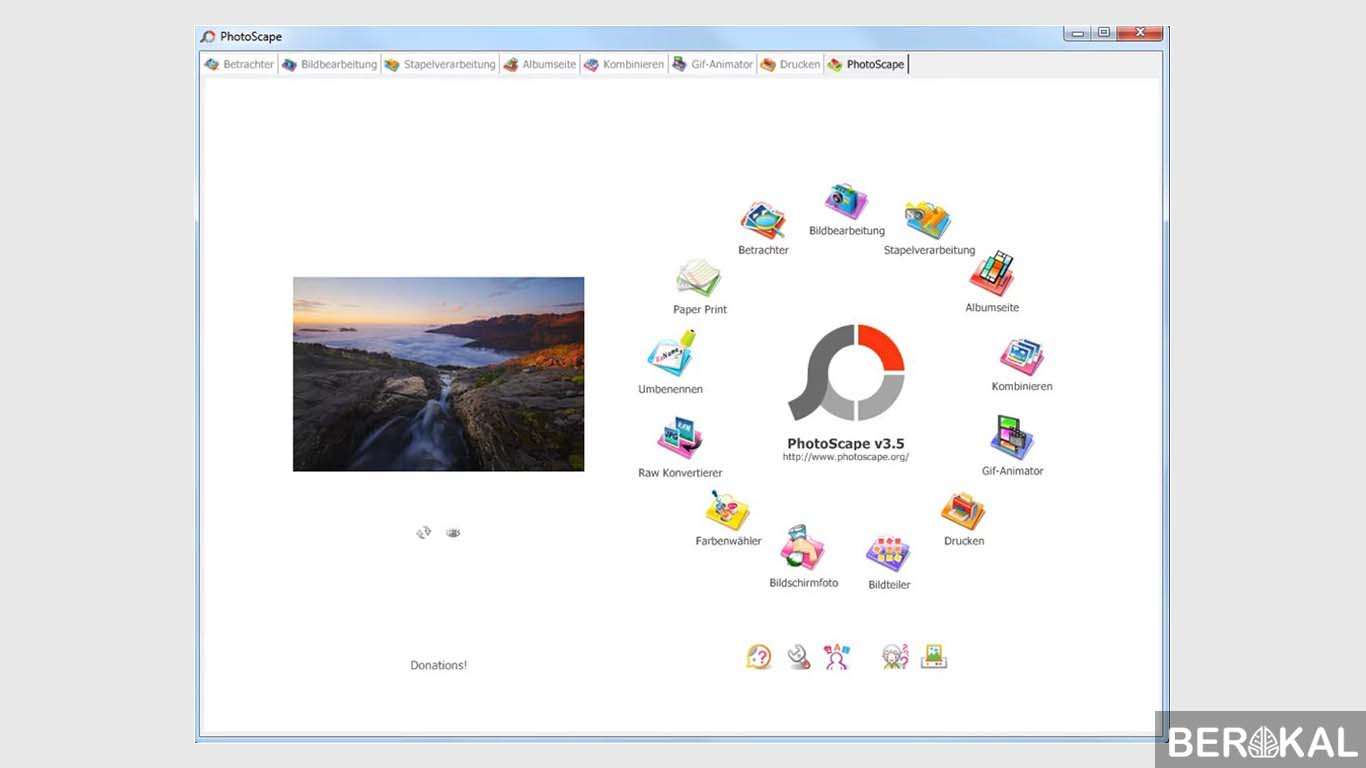Select the Kombinieren tab

tap(624, 64)
